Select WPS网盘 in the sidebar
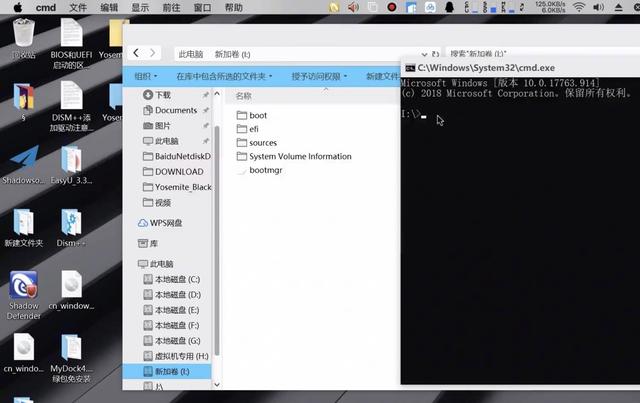640x403 pixels. pos(160,223)
